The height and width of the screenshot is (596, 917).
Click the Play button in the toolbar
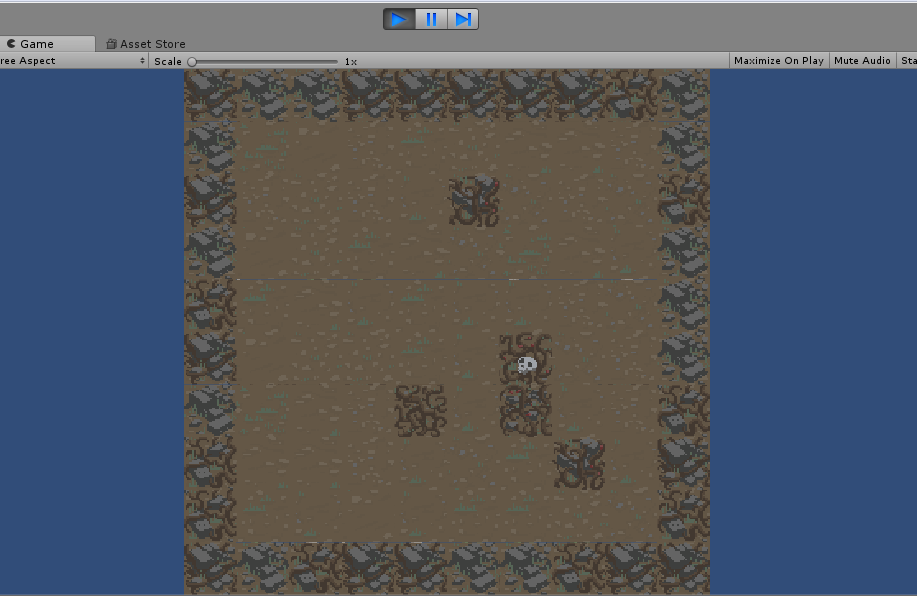399,19
